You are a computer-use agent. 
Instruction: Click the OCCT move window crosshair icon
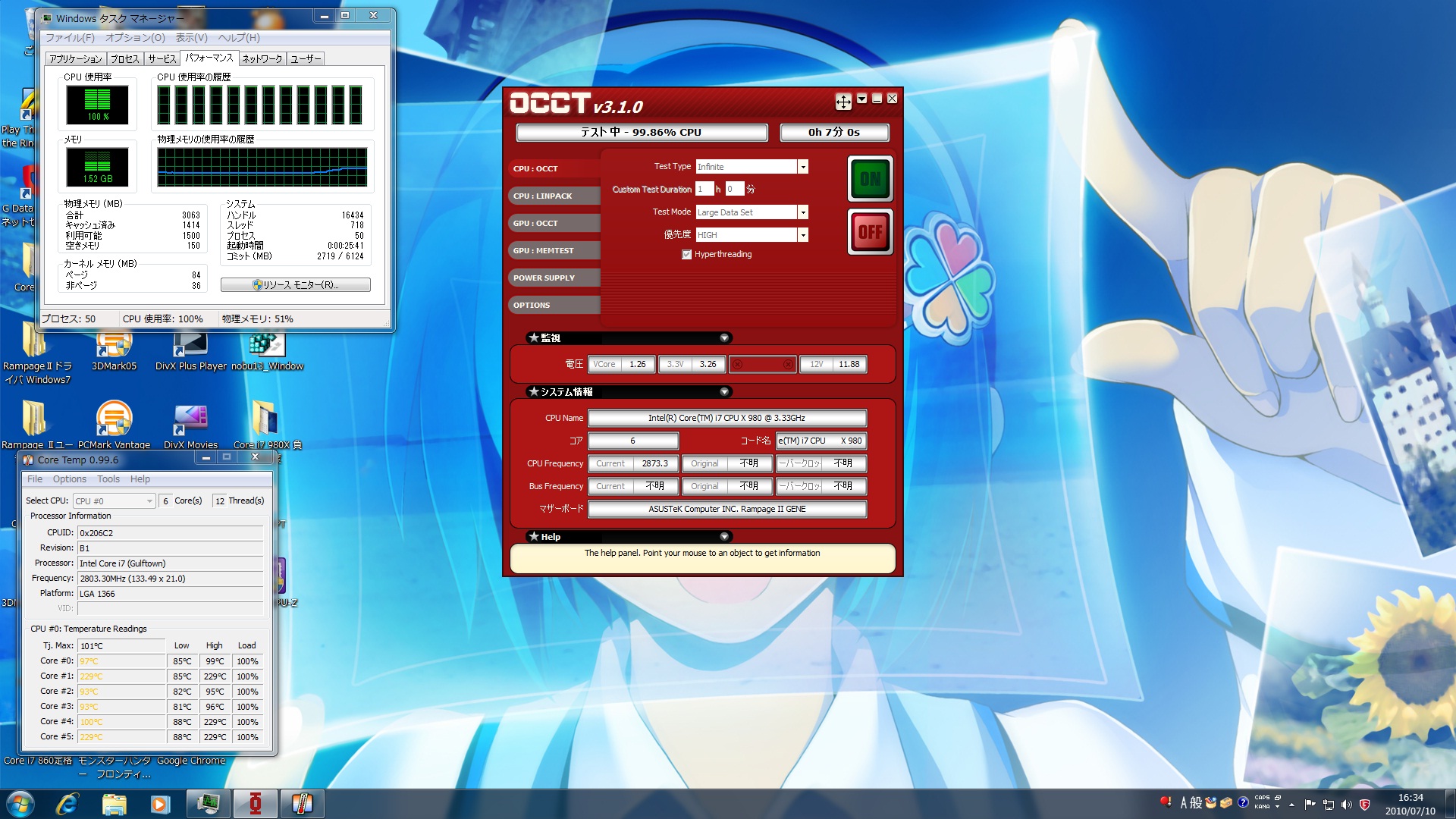pyautogui.click(x=843, y=101)
